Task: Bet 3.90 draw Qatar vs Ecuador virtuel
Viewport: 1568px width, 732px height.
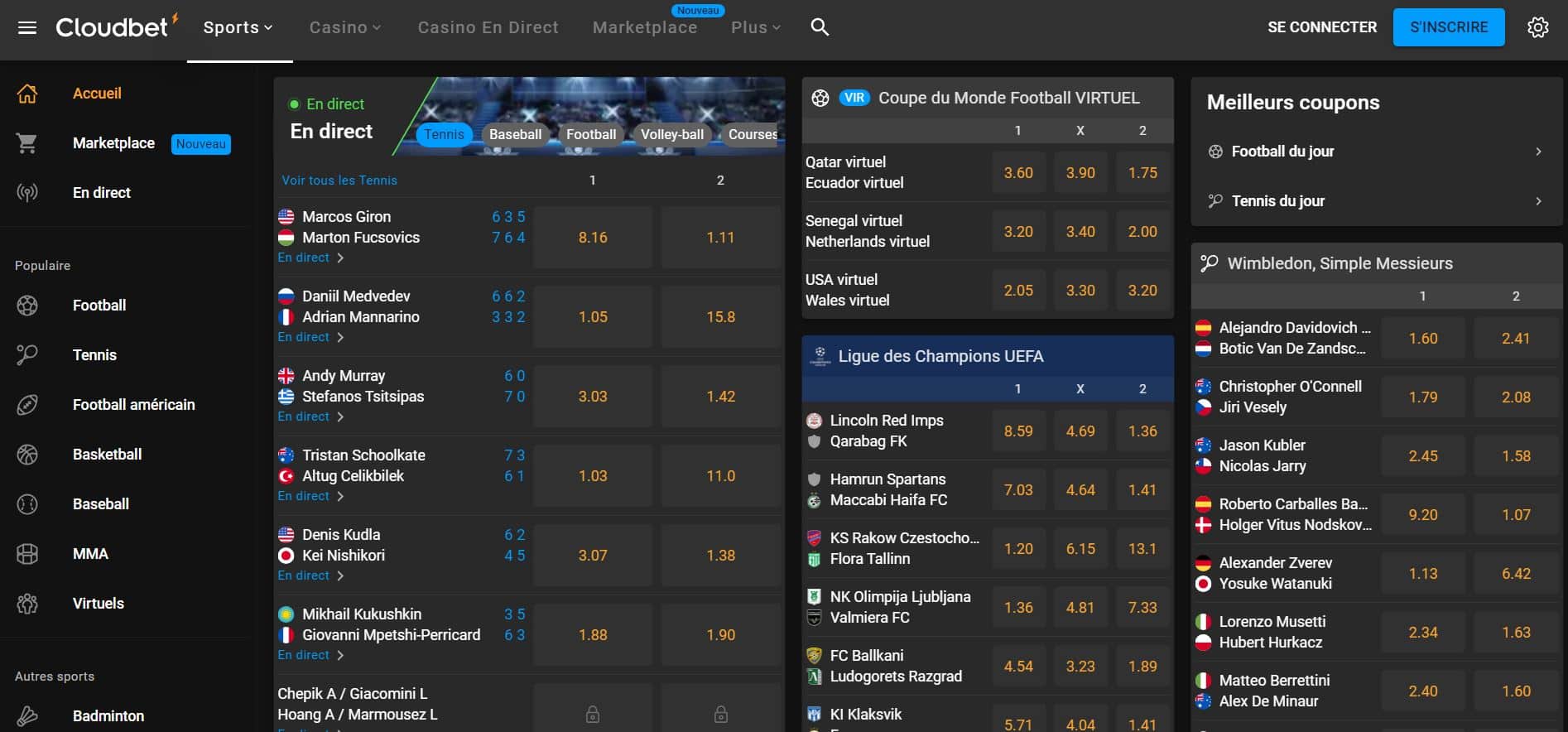Action: [1080, 172]
